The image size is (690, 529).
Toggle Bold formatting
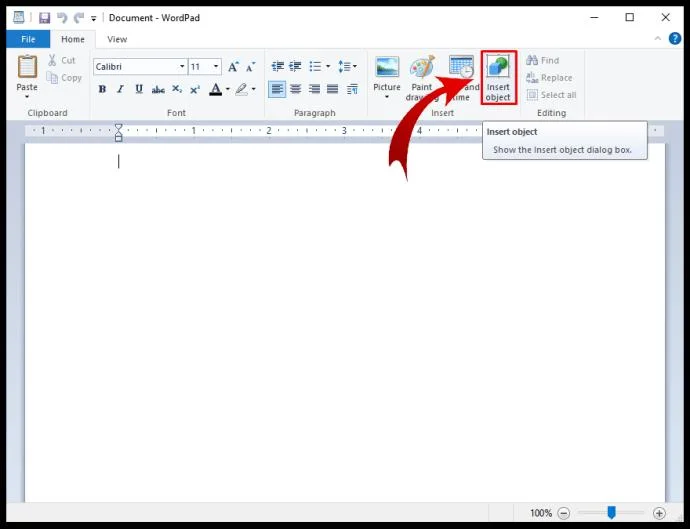(x=102, y=89)
